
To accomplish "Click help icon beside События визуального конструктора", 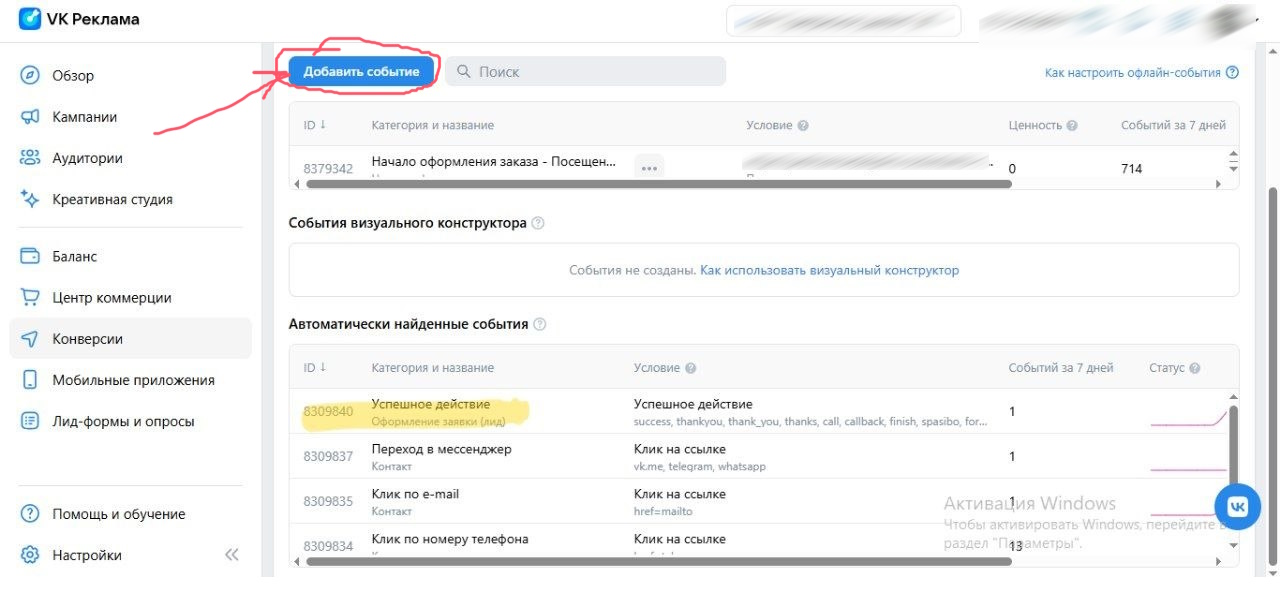I will (538, 223).
